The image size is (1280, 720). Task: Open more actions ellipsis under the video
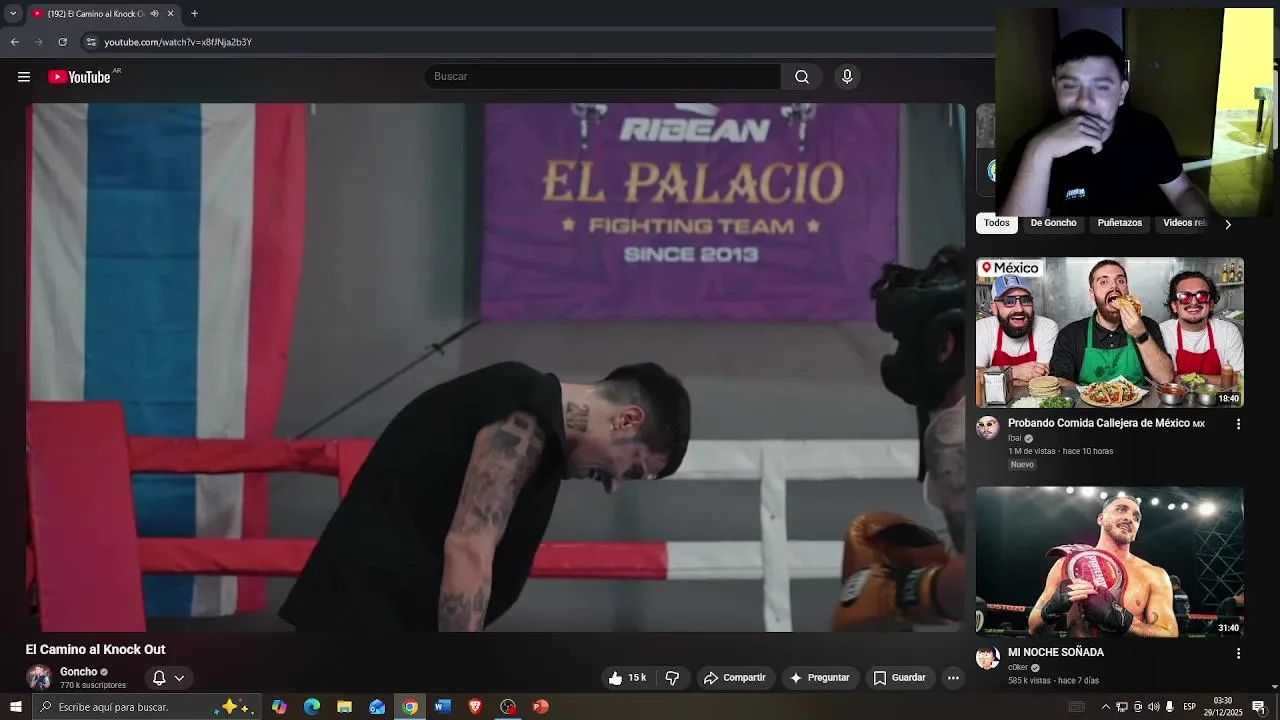953,678
